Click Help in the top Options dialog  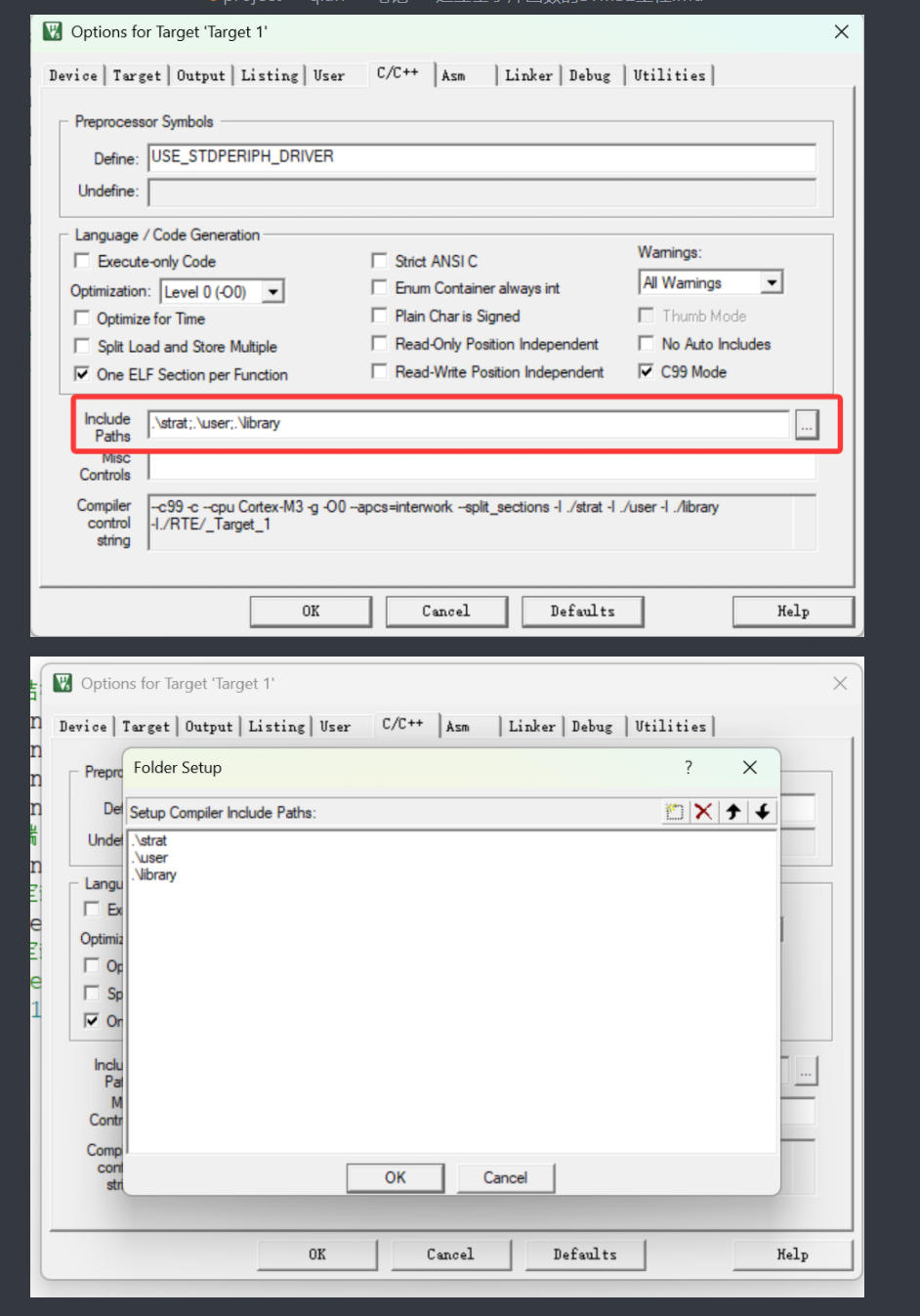click(x=793, y=611)
